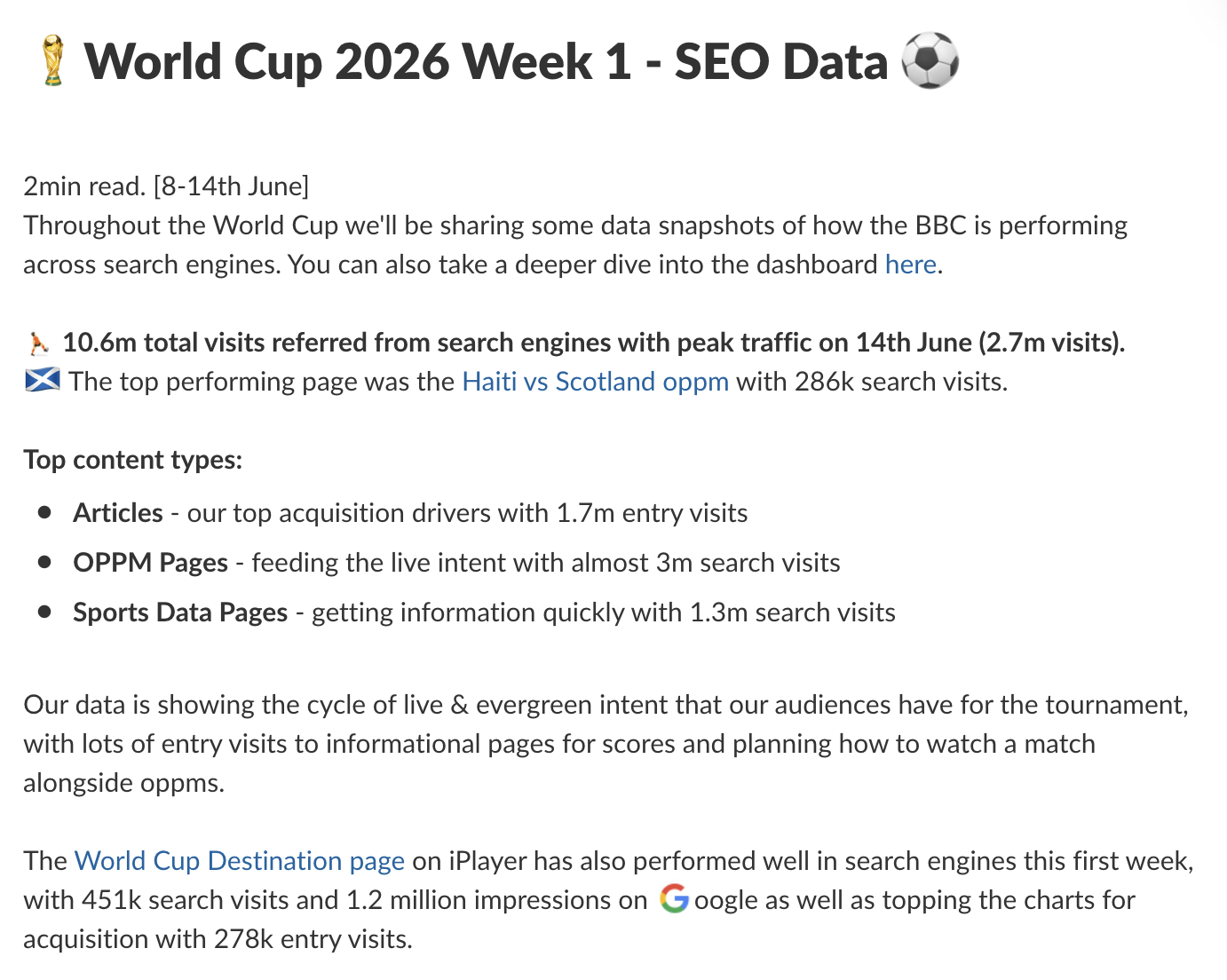This screenshot has height=980, width=1227.
Task: Click the 286k search visits text
Action: tap(900, 382)
